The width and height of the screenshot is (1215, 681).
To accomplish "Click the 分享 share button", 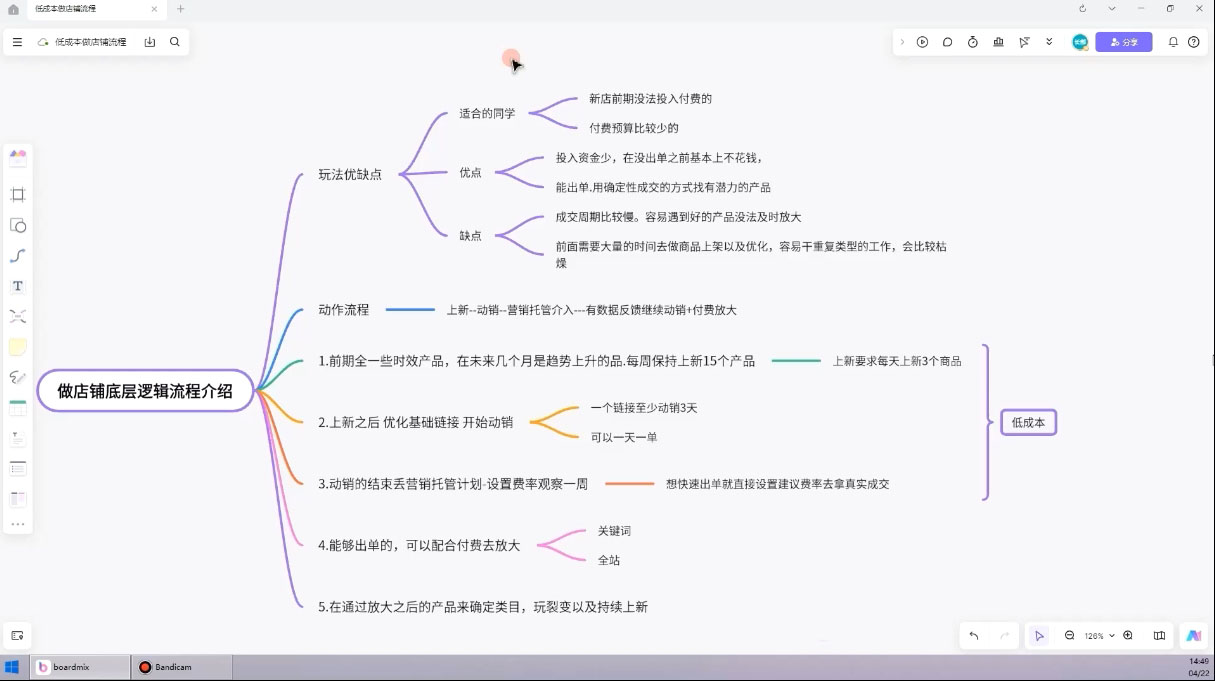I will 1124,42.
